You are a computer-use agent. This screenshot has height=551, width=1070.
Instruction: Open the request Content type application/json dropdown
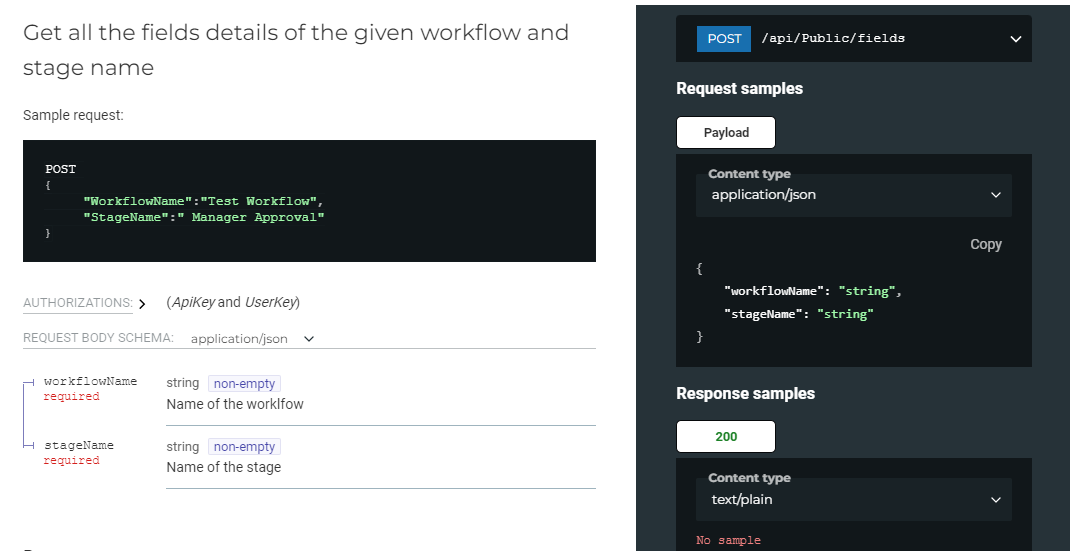pos(853,195)
